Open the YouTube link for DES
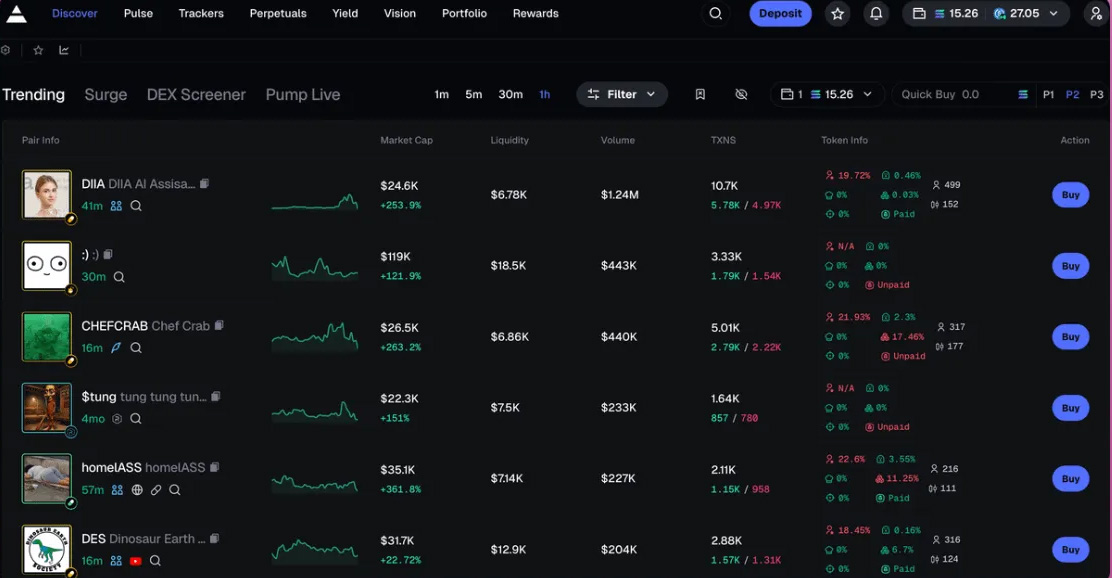The image size is (1112, 578). [x=135, y=561]
